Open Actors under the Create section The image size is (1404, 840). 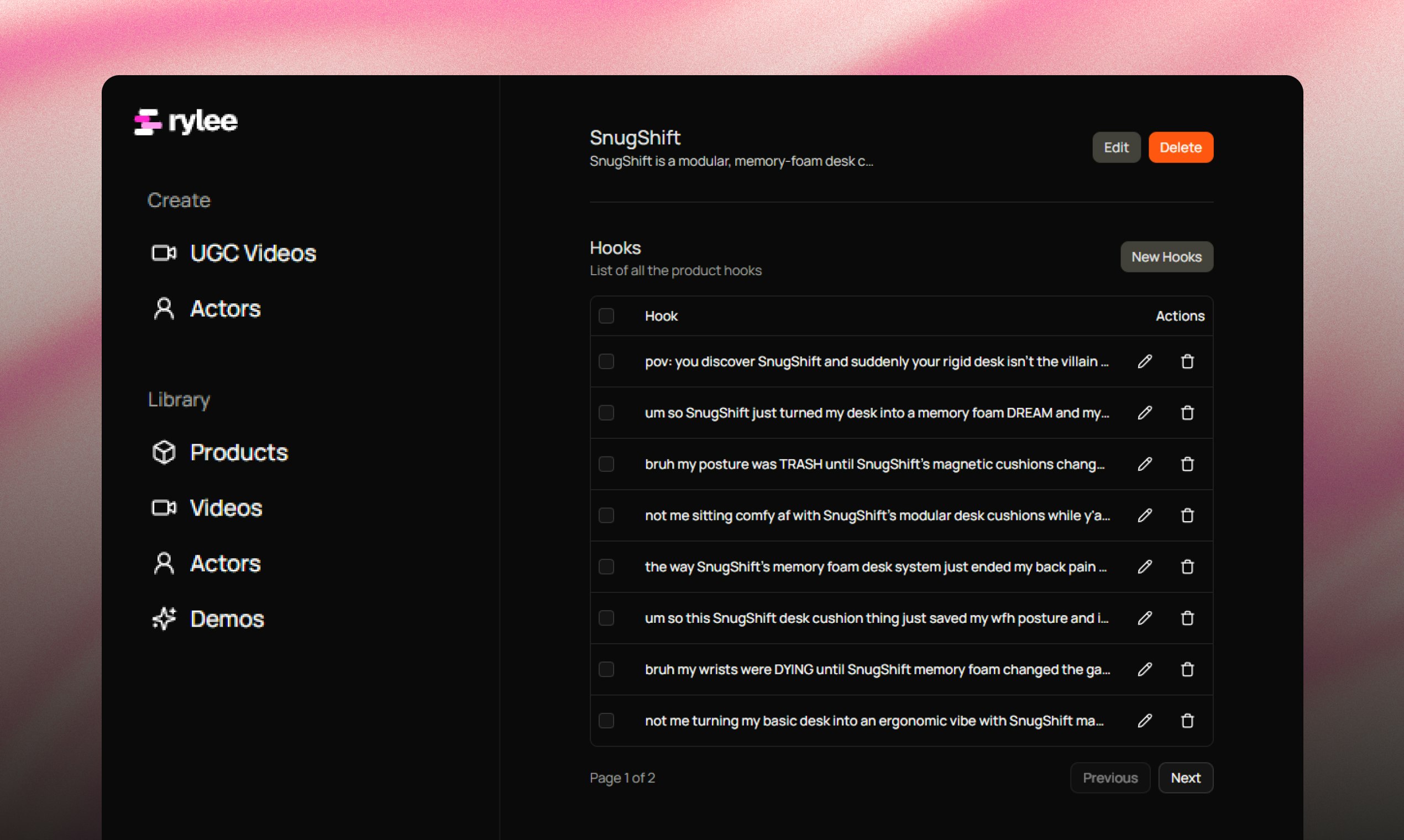[207, 308]
